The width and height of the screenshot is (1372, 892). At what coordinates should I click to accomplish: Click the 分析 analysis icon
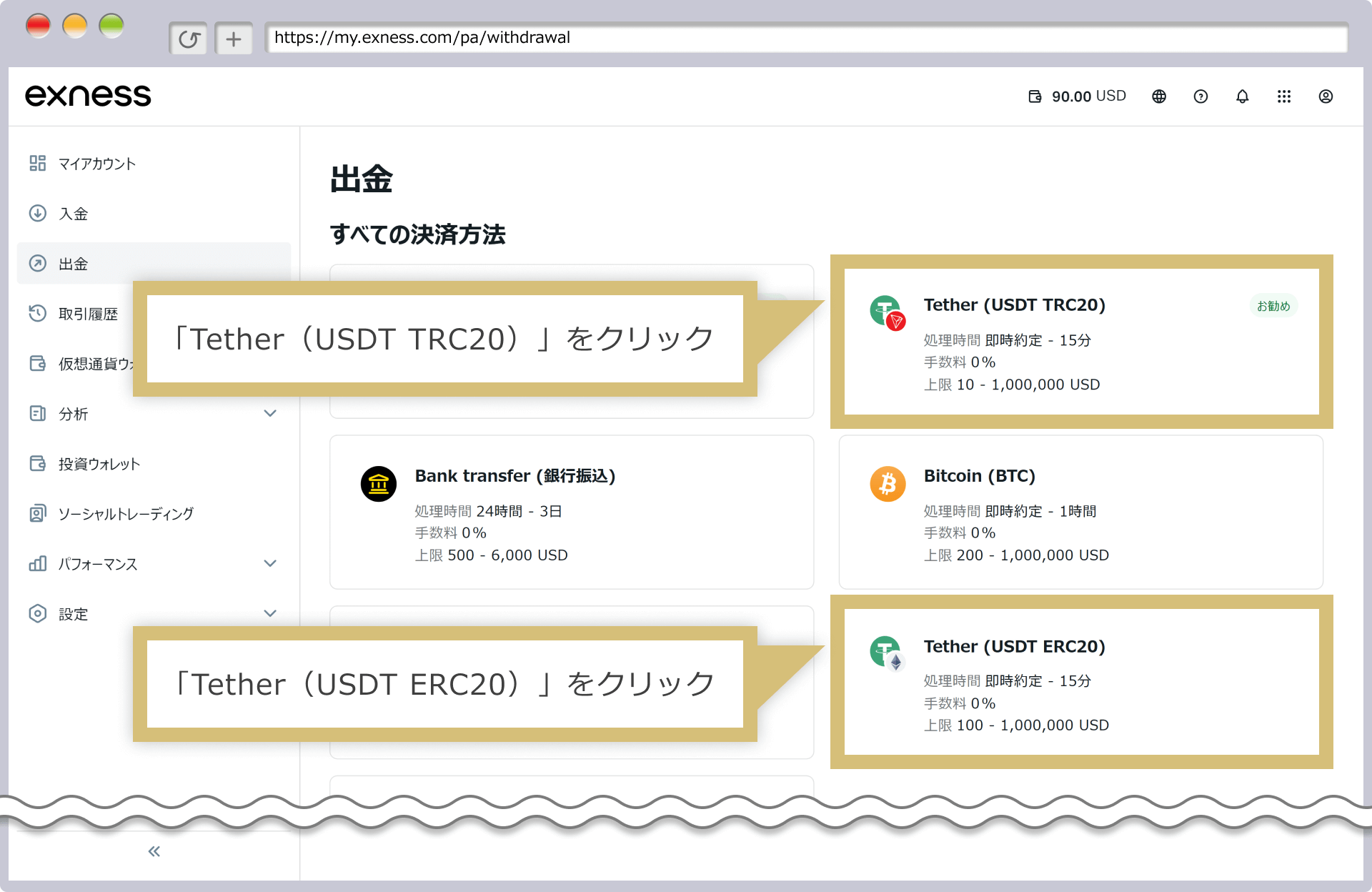click(38, 414)
